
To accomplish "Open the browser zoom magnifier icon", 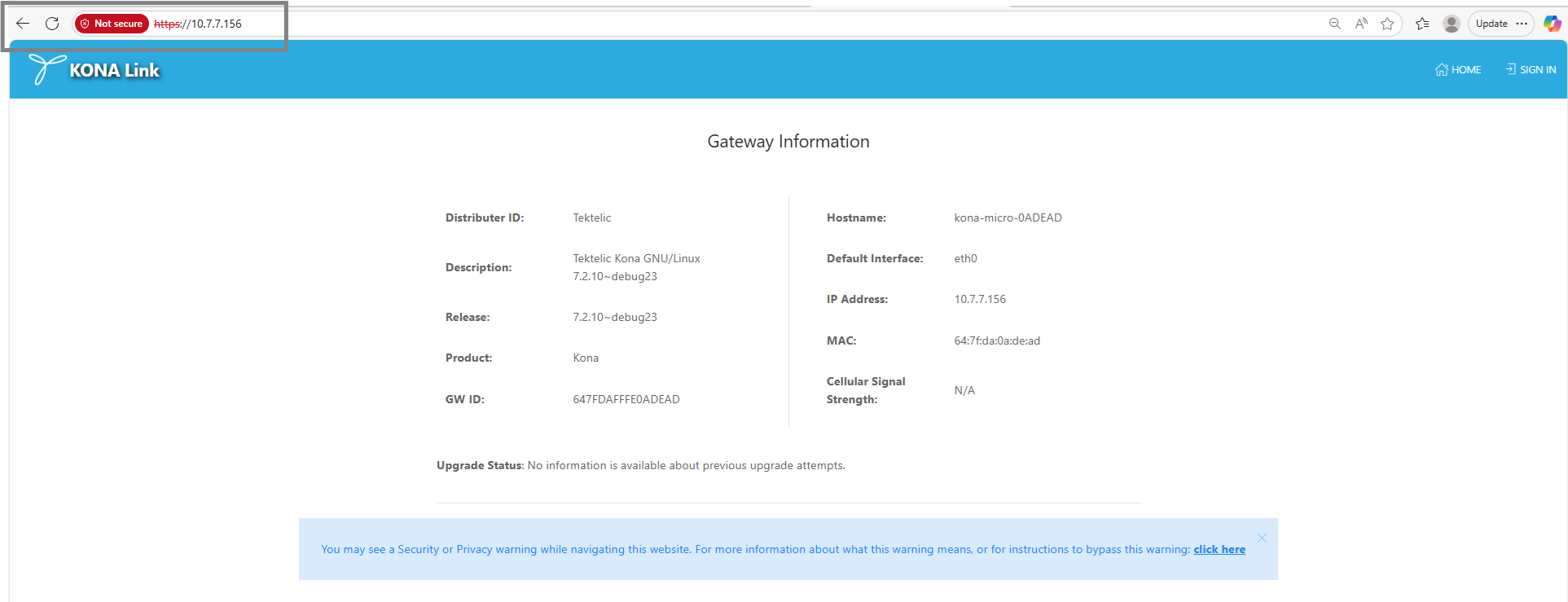I will 1334,24.
